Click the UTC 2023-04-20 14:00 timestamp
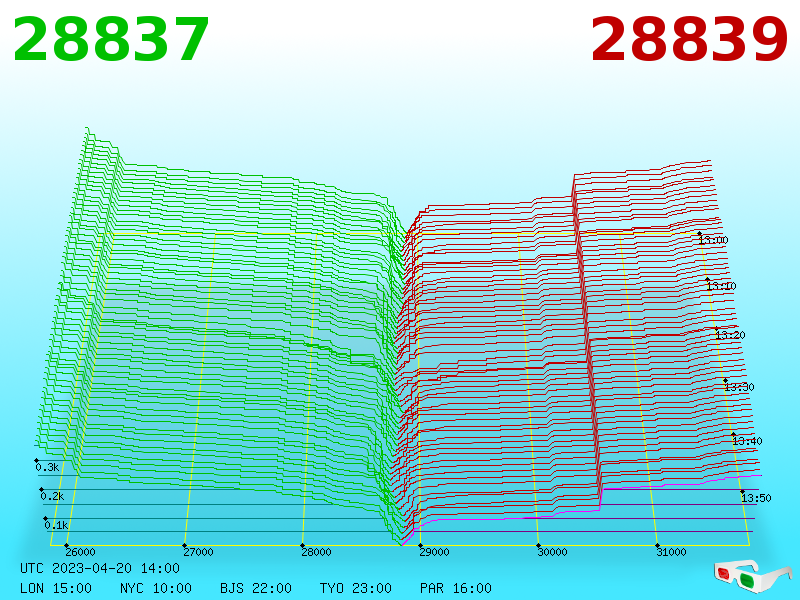800x600 pixels. click(x=100, y=568)
